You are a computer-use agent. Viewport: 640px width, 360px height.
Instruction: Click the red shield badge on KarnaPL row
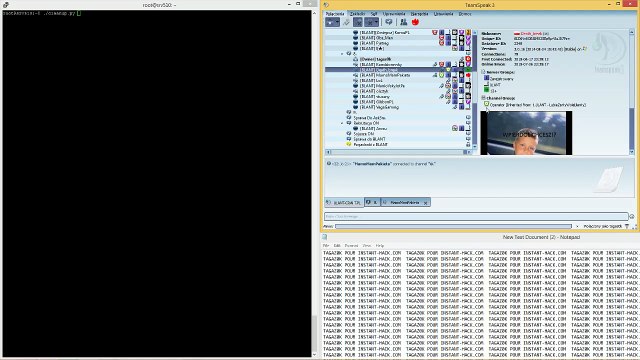pos(435,33)
